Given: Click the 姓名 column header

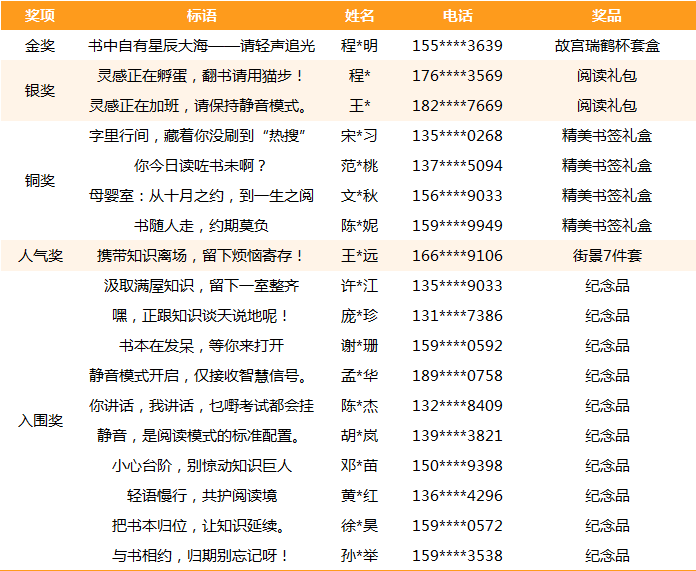Looking at the screenshot, I should 359,16.
